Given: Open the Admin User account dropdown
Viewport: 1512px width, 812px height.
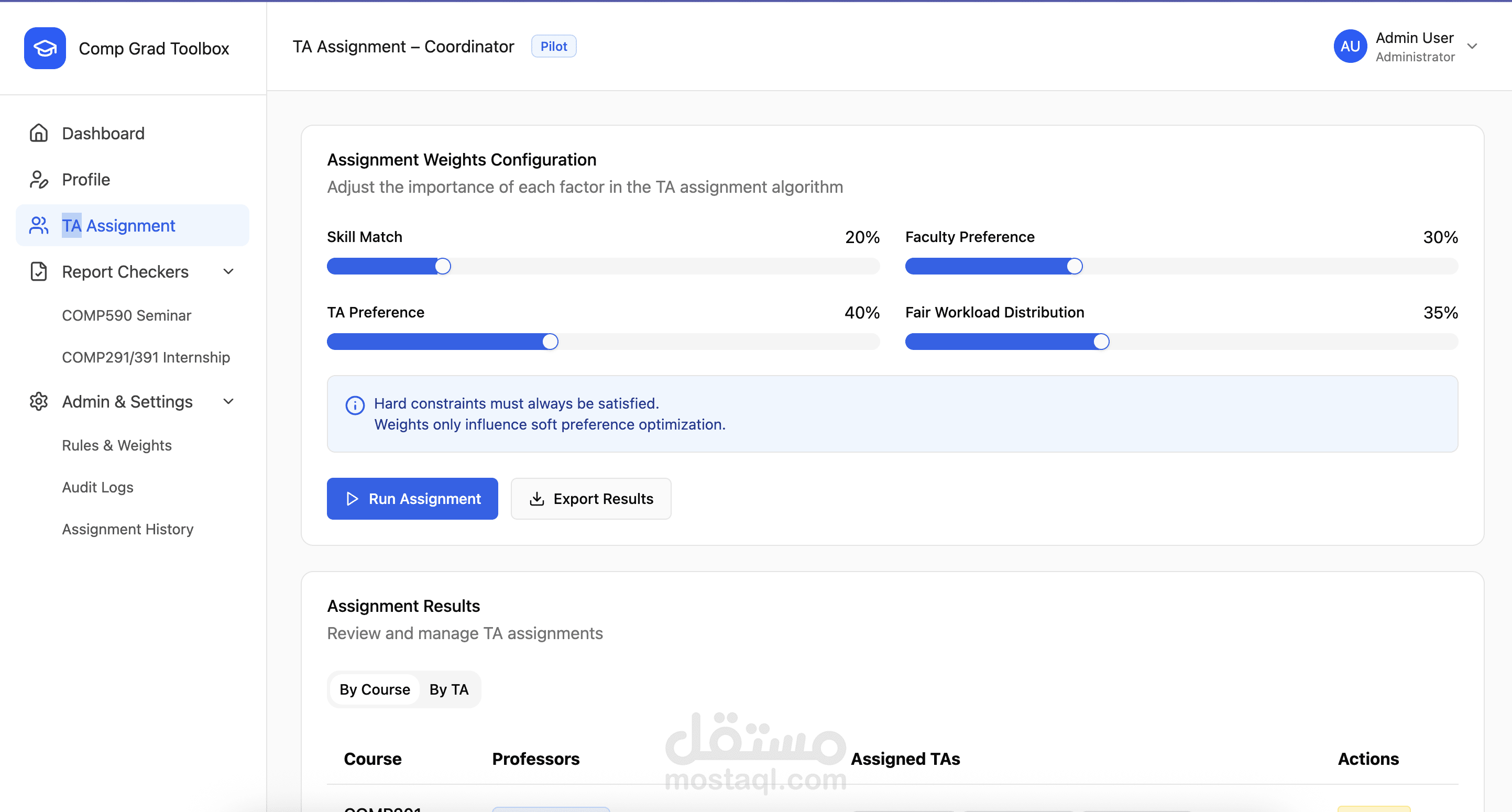Looking at the screenshot, I should (1472, 46).
